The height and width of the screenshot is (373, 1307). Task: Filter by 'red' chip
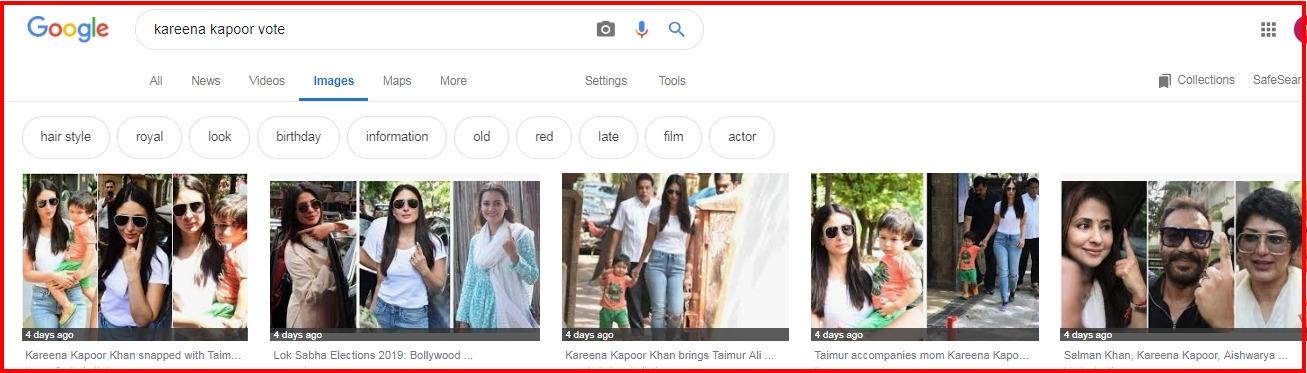point(544,137)
